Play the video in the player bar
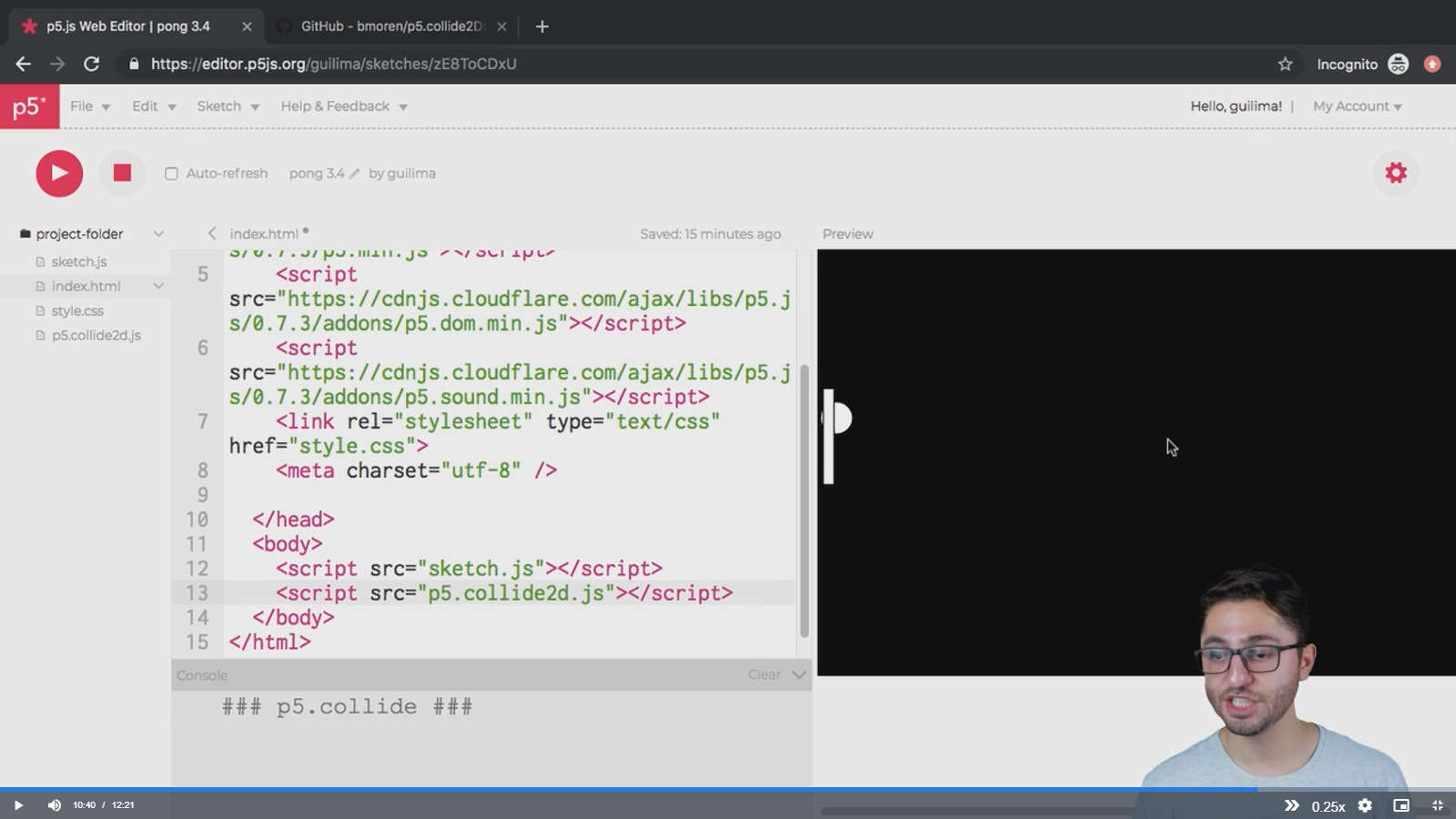Image resolution: width=1456 pixels, height=819 pixels. [x=17, y=805]
